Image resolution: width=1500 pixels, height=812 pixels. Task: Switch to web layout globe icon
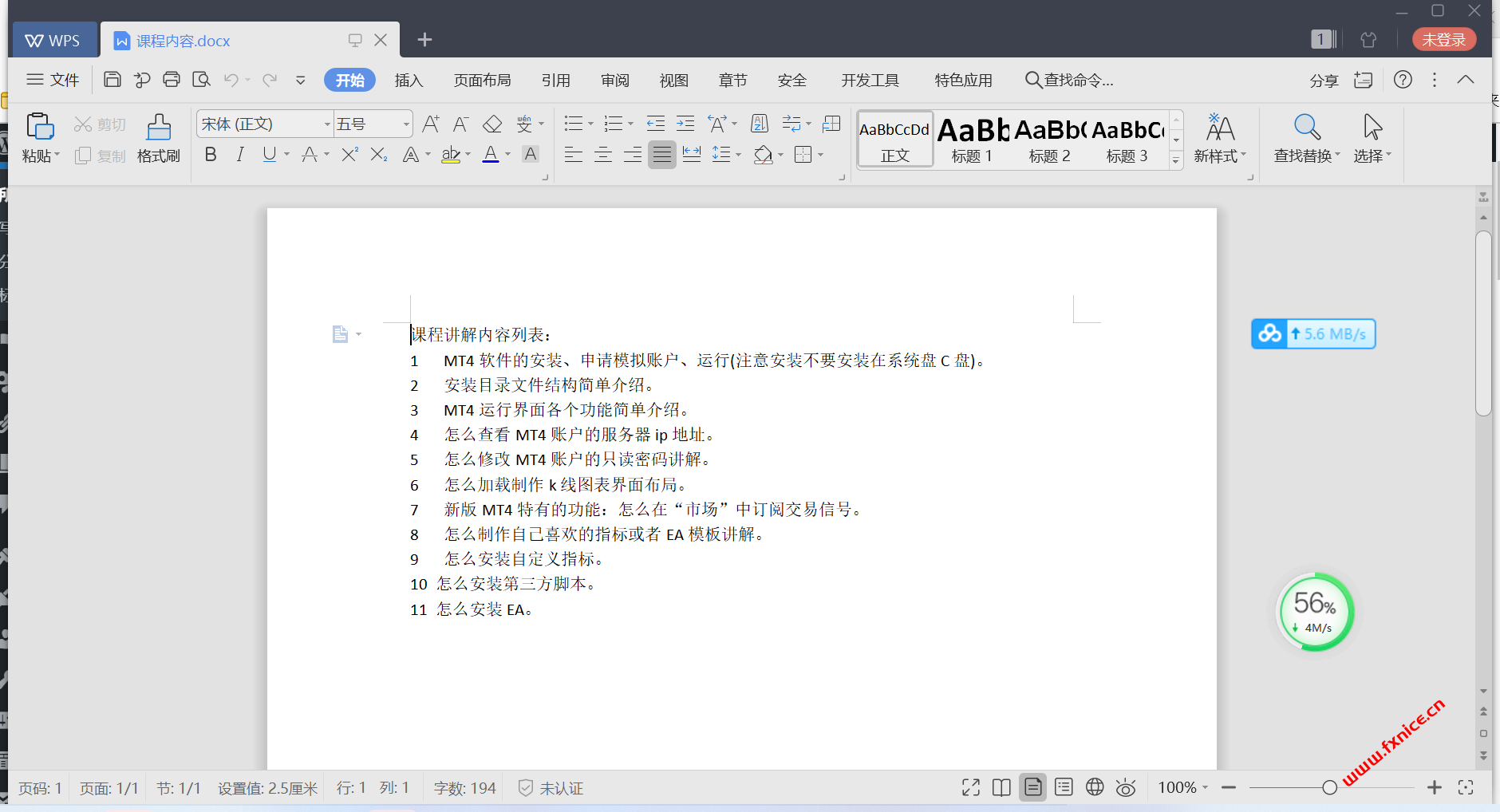coord(1095,788)
